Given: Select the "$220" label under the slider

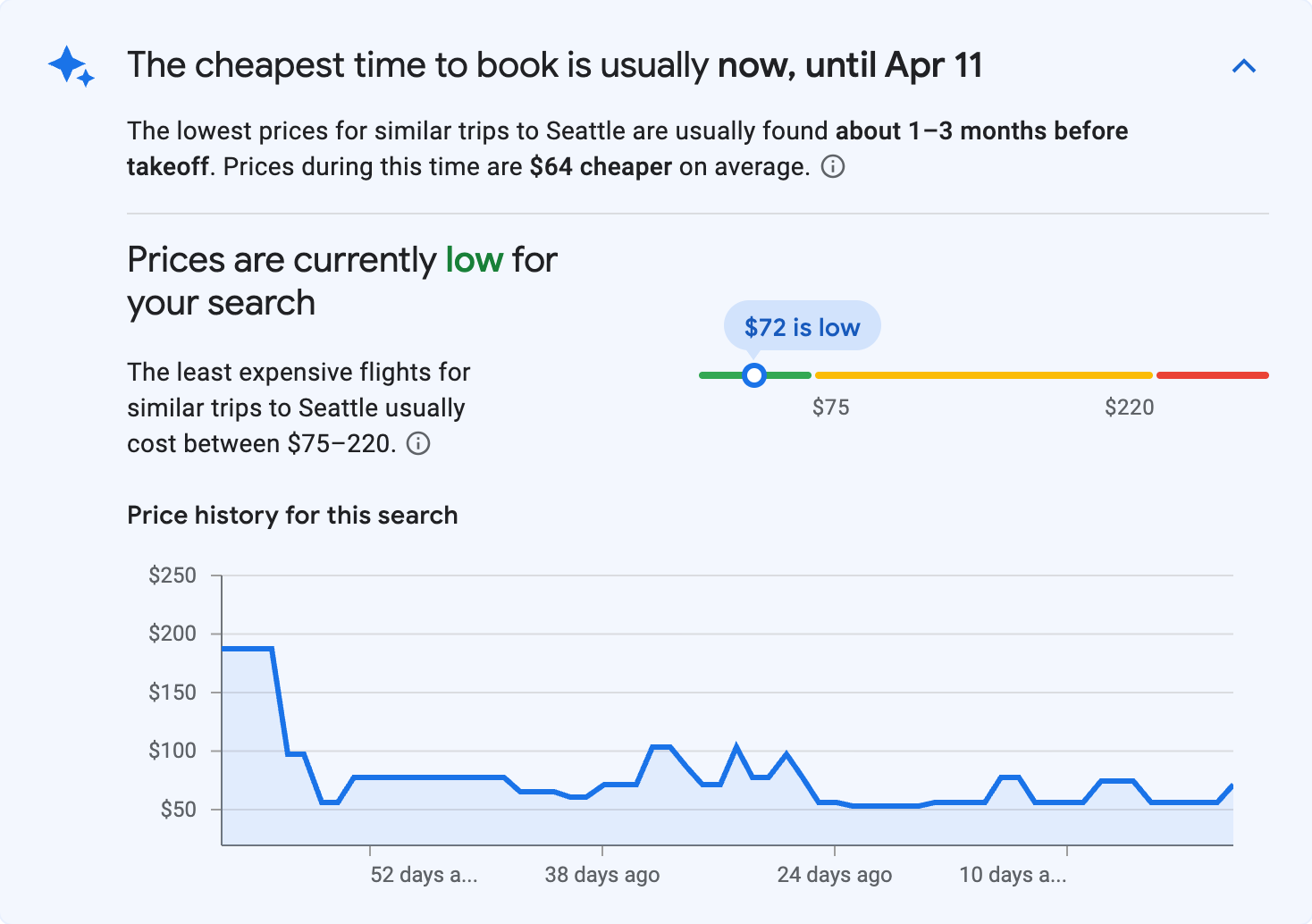Looking at the screenshot, I should tap(1130, 407).
